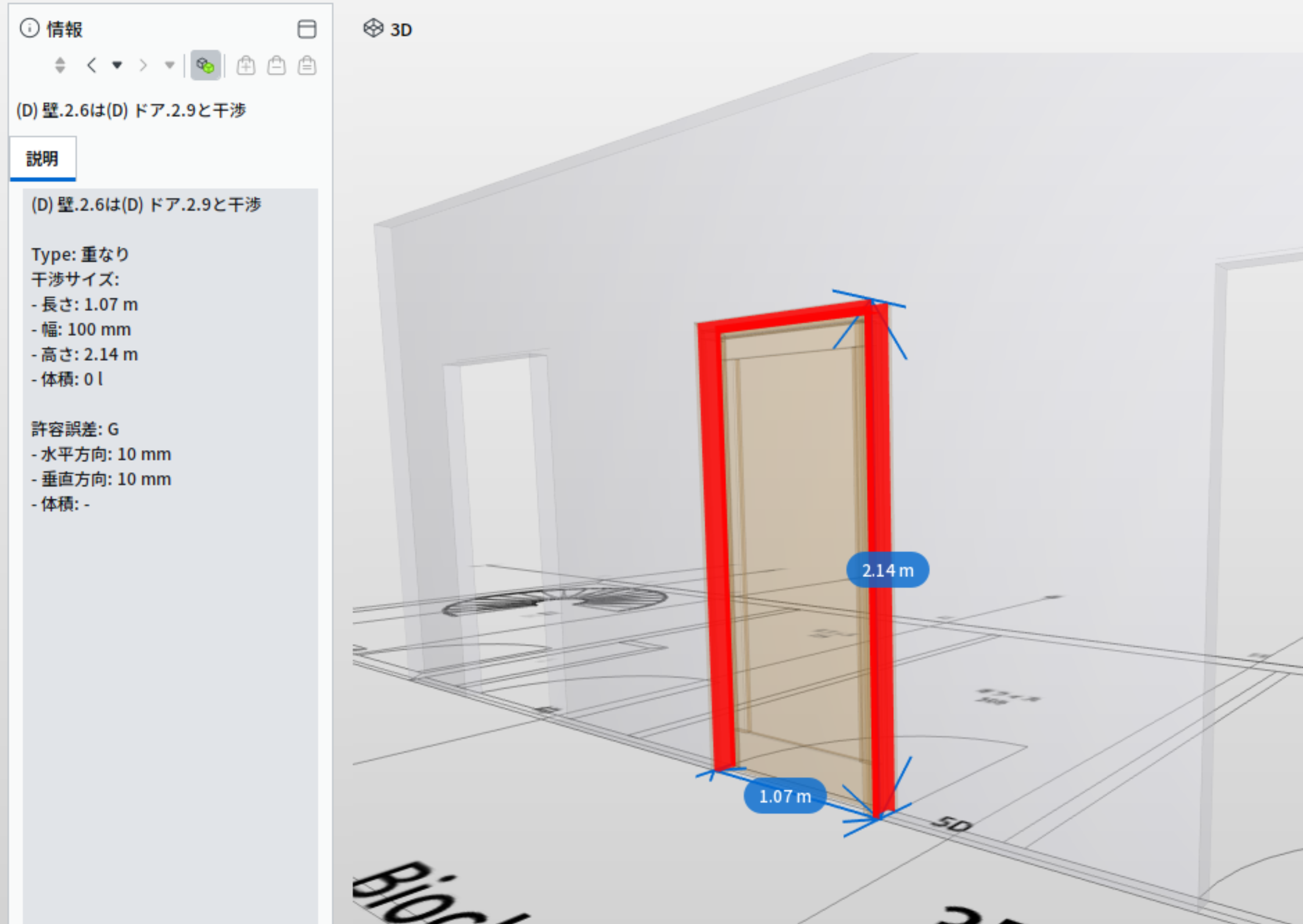Click the 3D view label

pos(401,30)
